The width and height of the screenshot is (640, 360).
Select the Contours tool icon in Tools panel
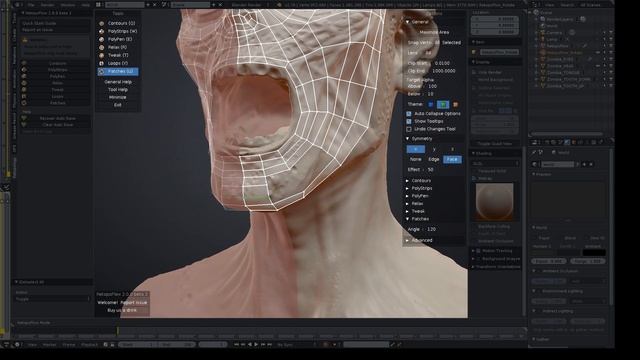pos(102,23)
